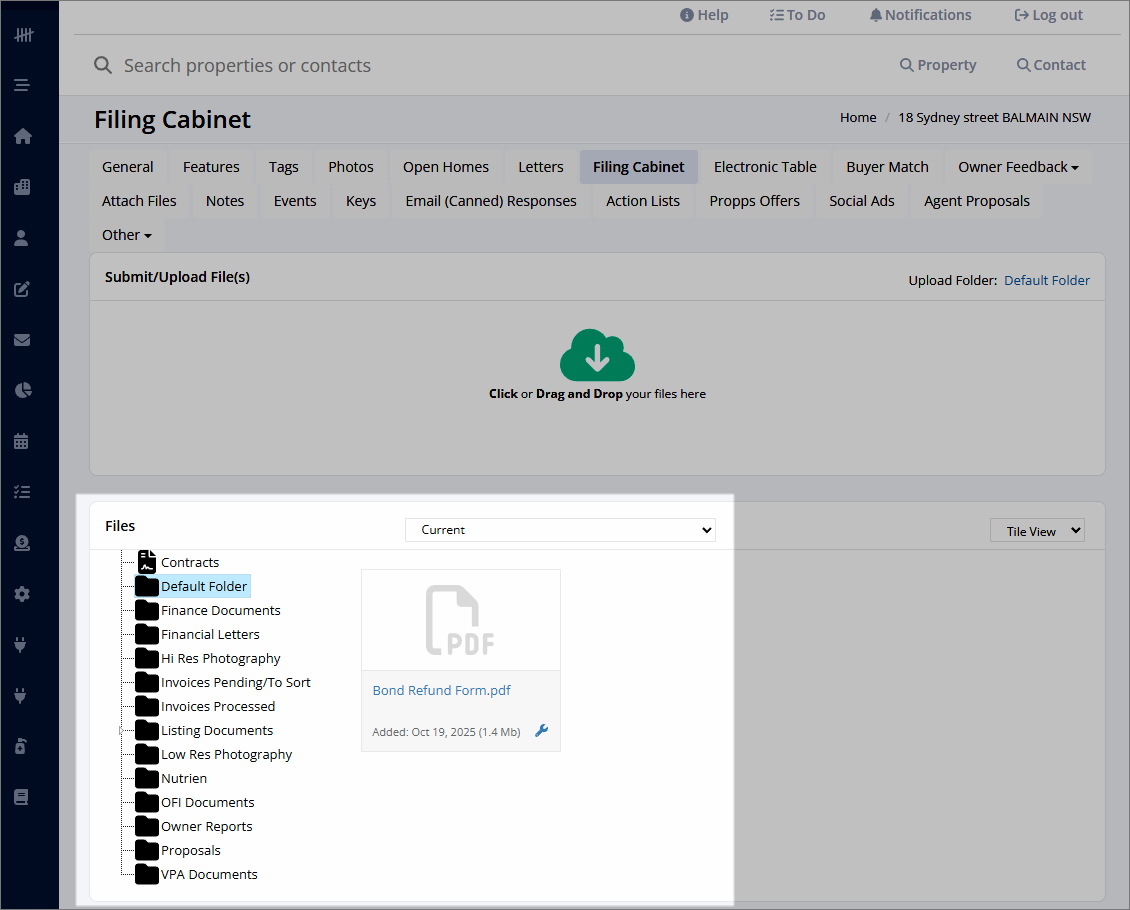Open the Propps Offers tab

(x=755, y=201)
